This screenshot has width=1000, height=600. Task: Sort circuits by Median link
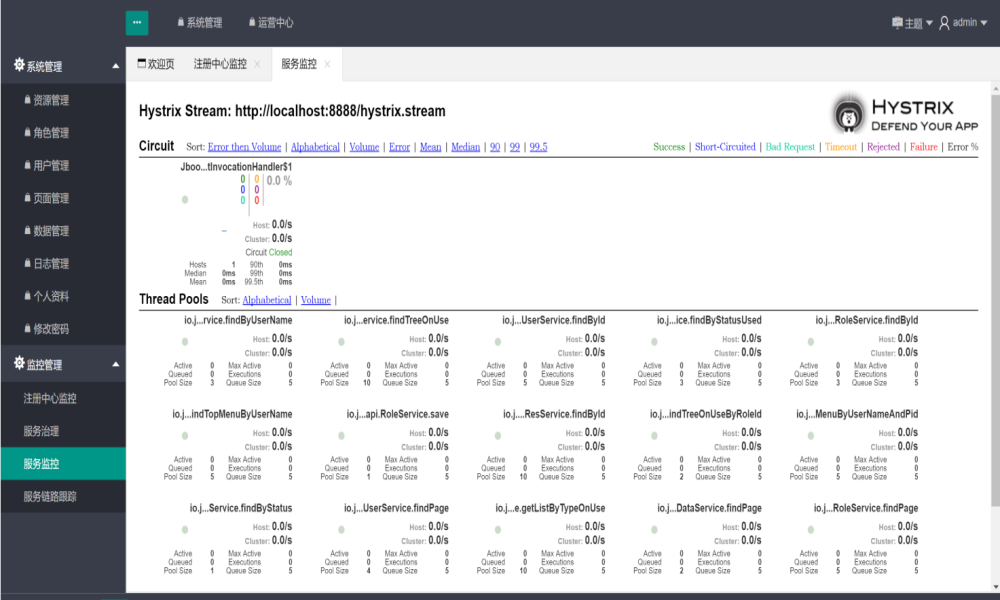coord(465,147)
